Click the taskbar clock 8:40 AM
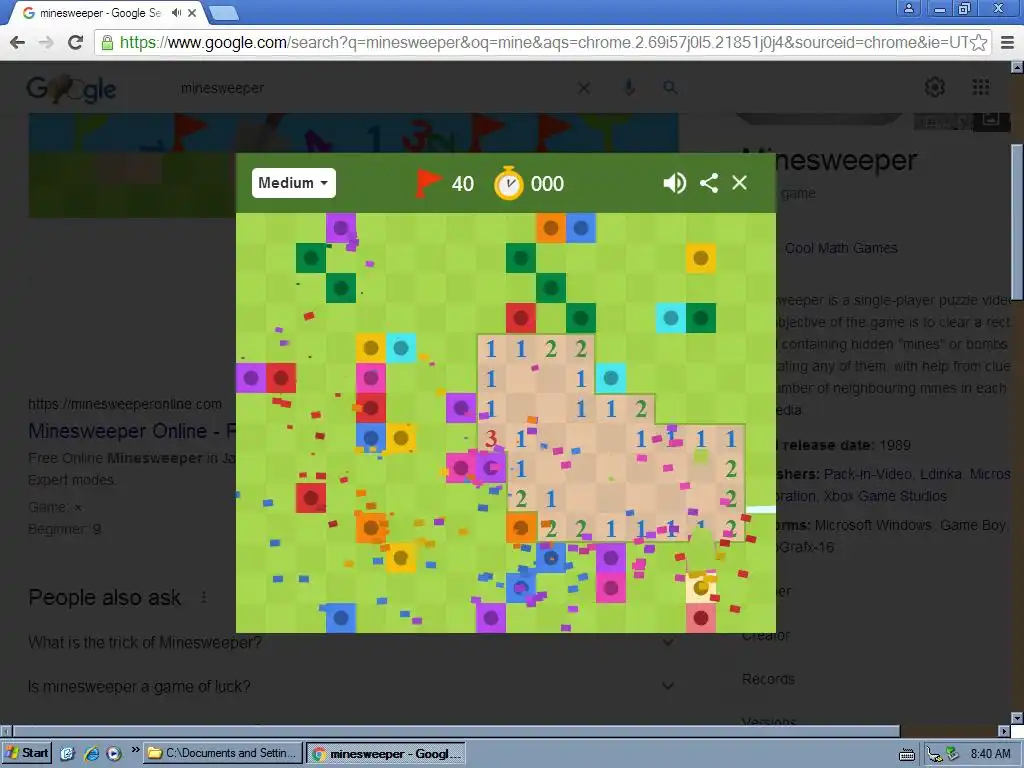 (990, 754)
